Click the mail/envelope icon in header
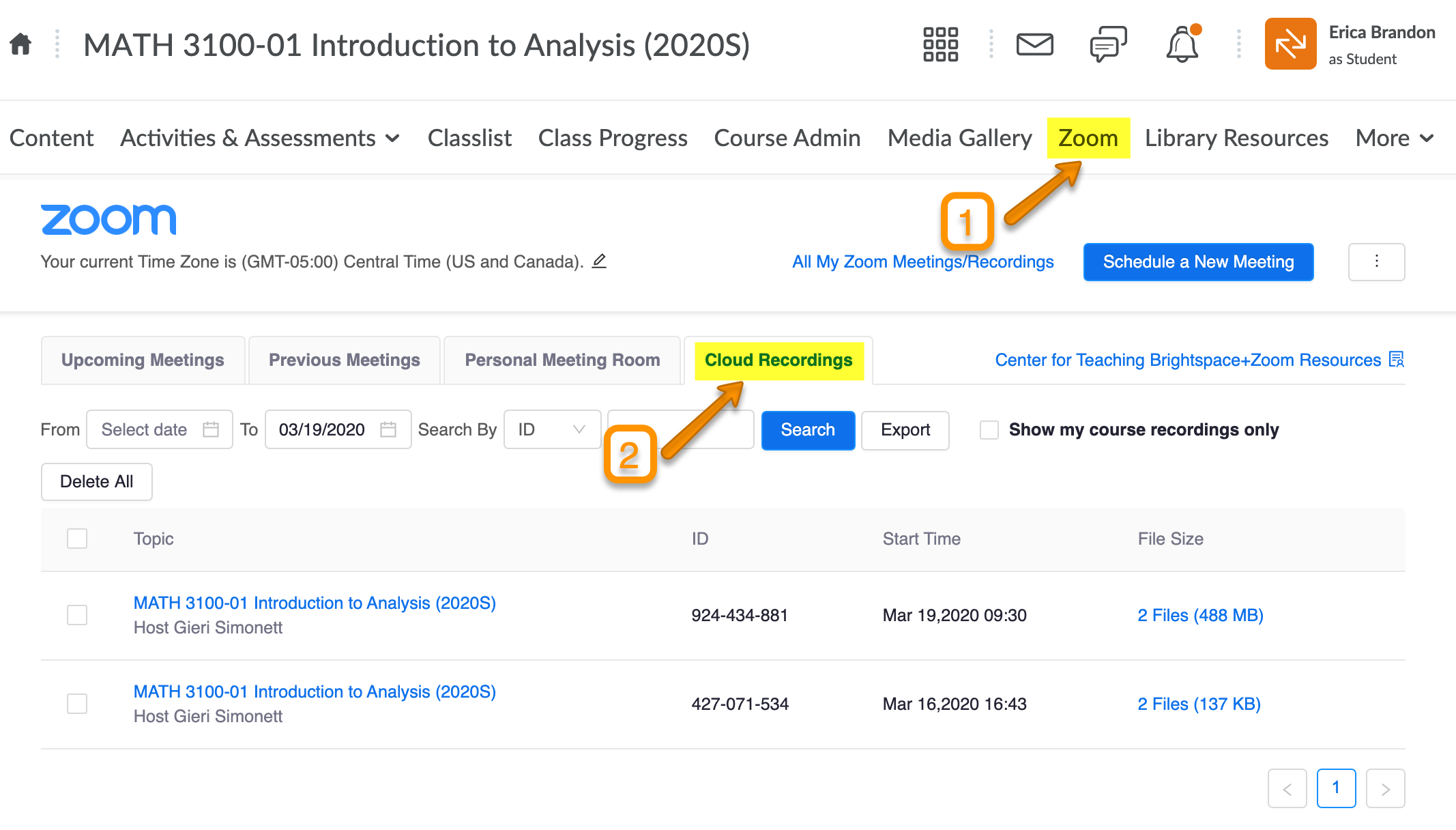Image resolution: width=1456 pixels, height=830 pixels. pyautogui.click(x=1034, y=44)
